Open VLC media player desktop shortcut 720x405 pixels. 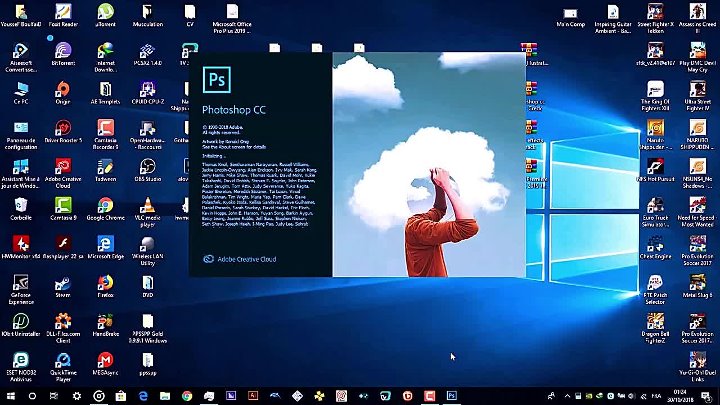click(x=147, y=206)
